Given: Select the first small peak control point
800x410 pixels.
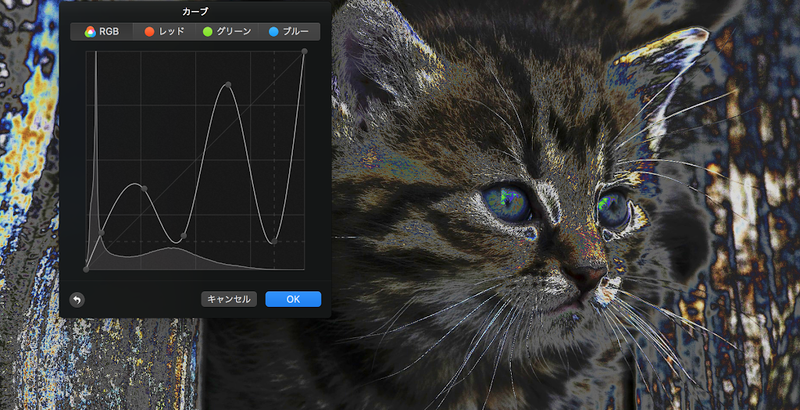Looking at the screenshot, I should [x=144, y=187].
